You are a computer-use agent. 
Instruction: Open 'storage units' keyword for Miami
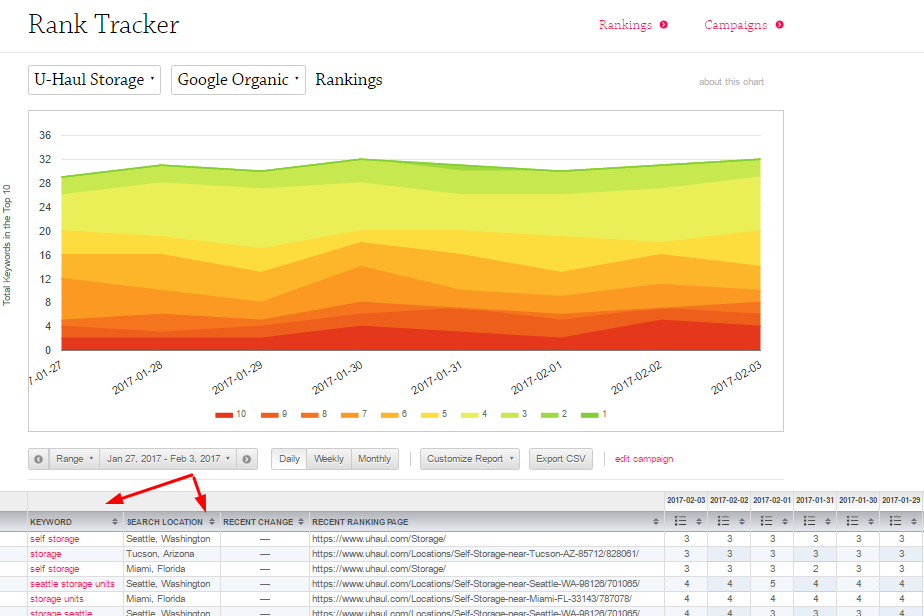click(57, 599)
